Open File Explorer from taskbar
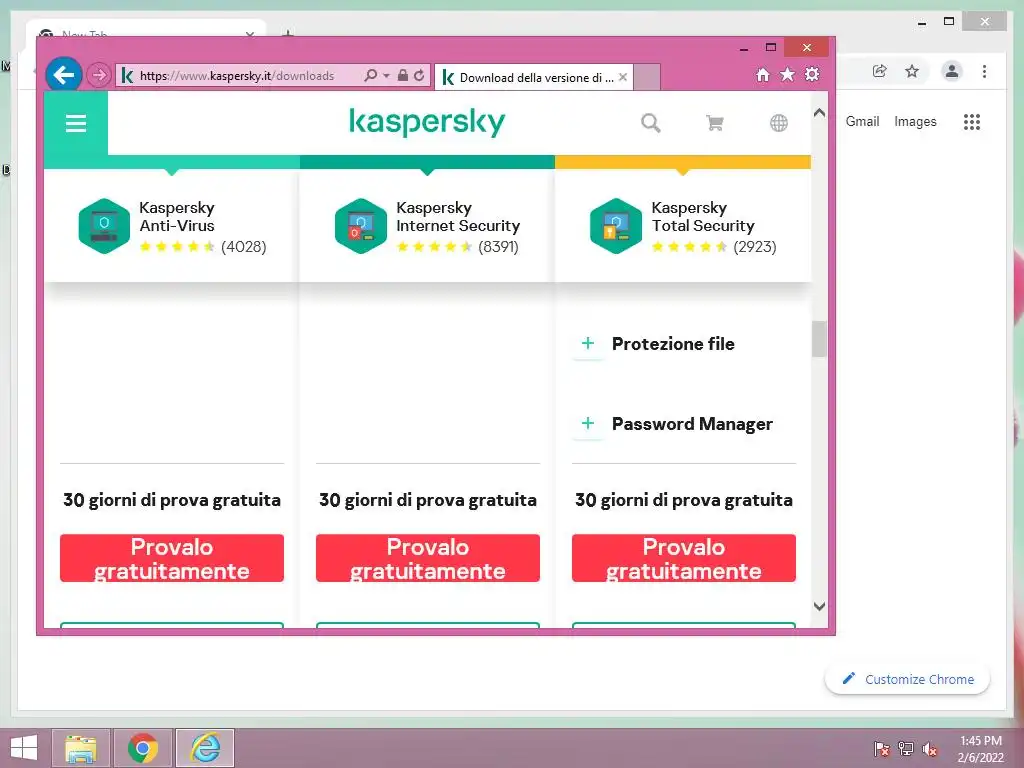 click(81, 748)
